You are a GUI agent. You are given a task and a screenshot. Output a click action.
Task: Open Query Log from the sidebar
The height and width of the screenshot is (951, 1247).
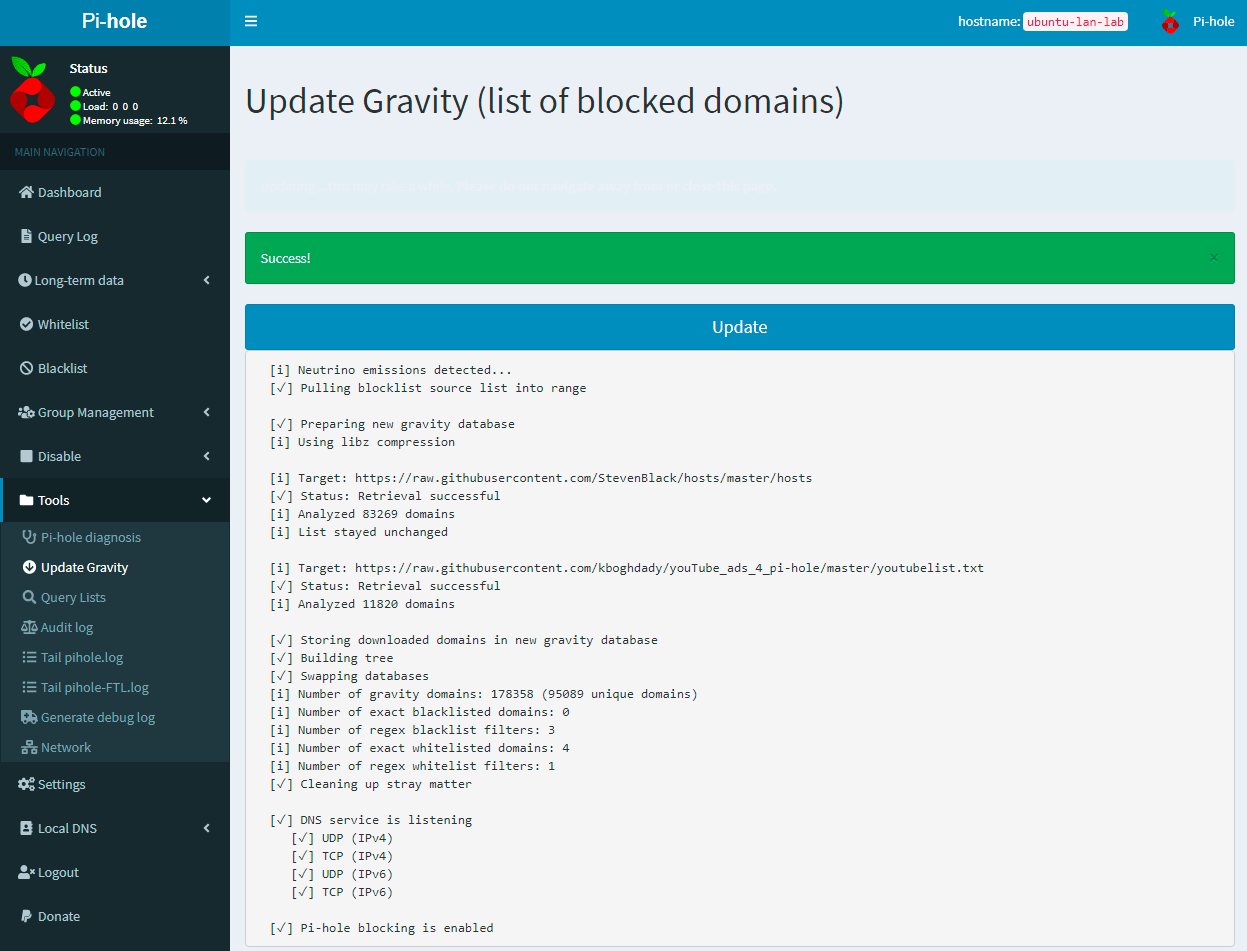(67, 236)
